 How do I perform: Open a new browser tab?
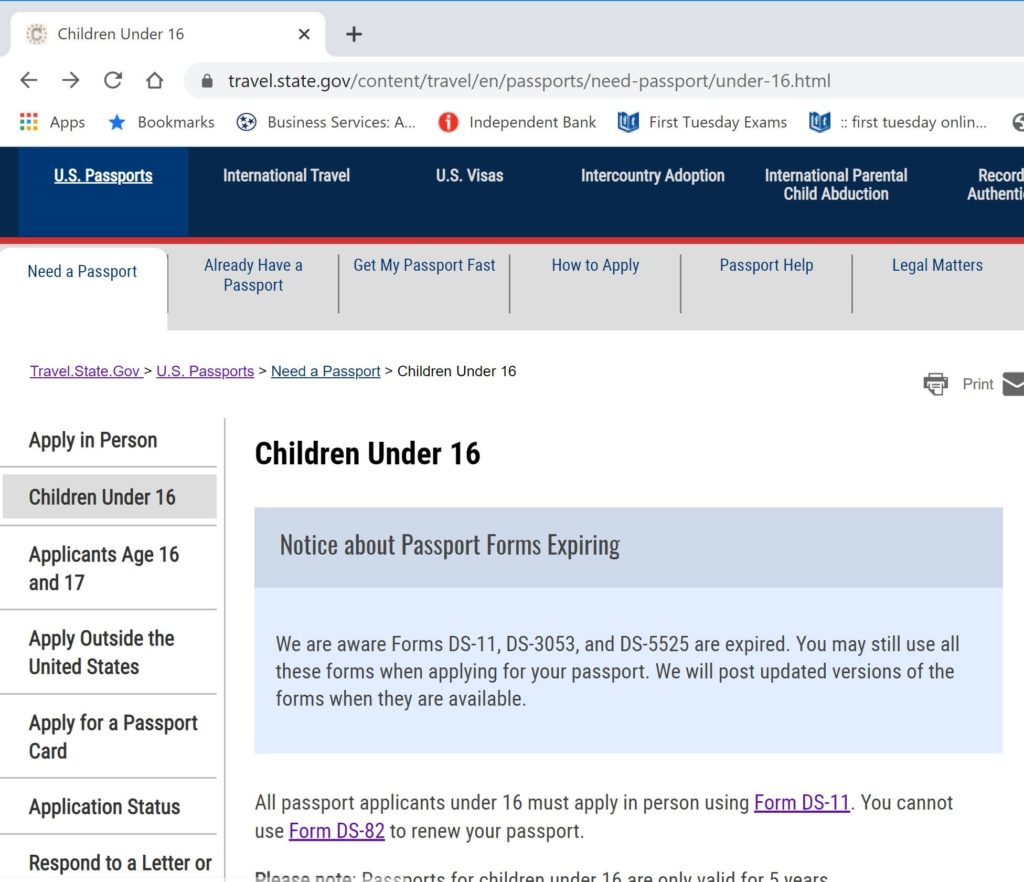(x=354, y=34)
